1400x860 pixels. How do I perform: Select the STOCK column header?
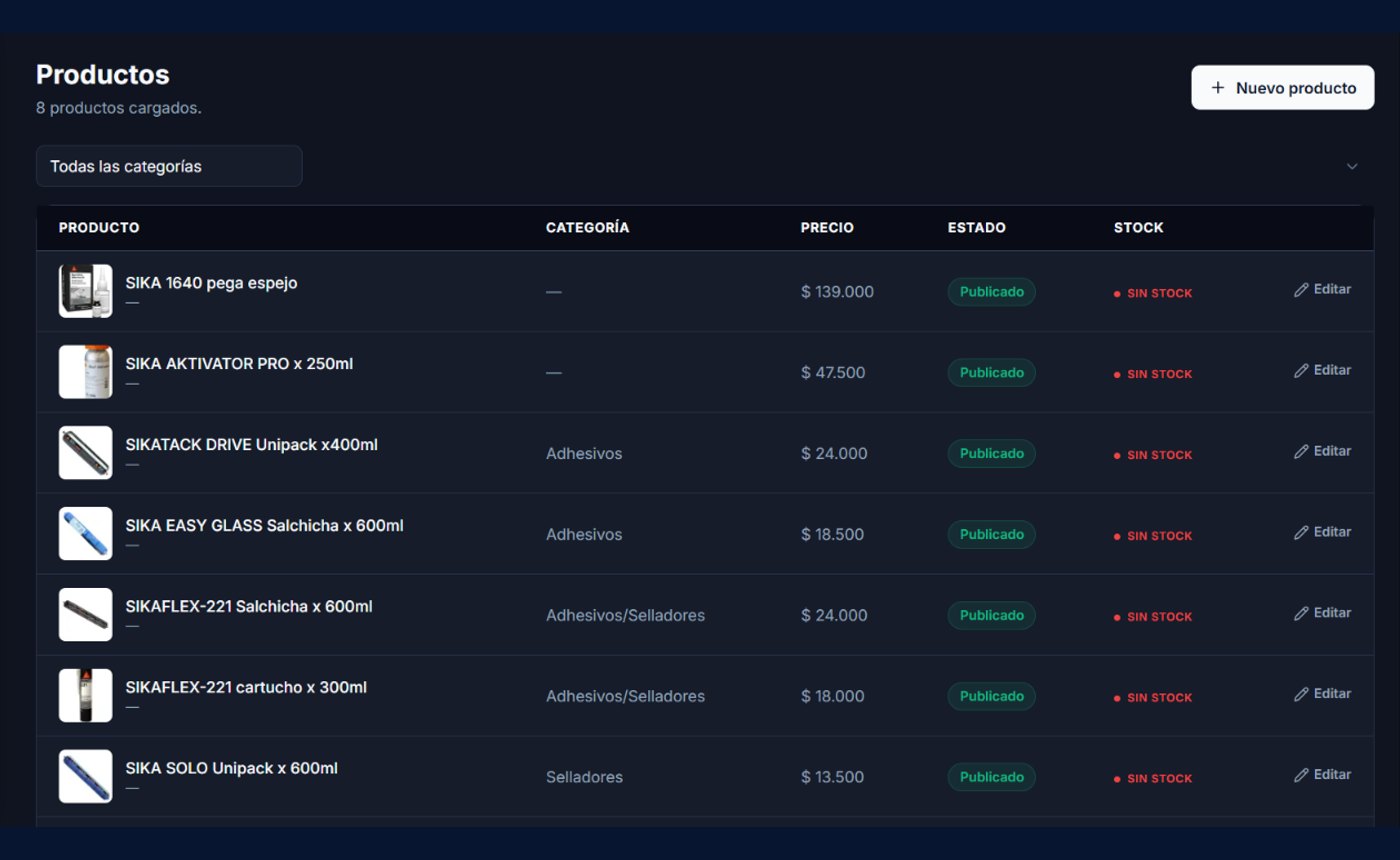pos(1139,228)
